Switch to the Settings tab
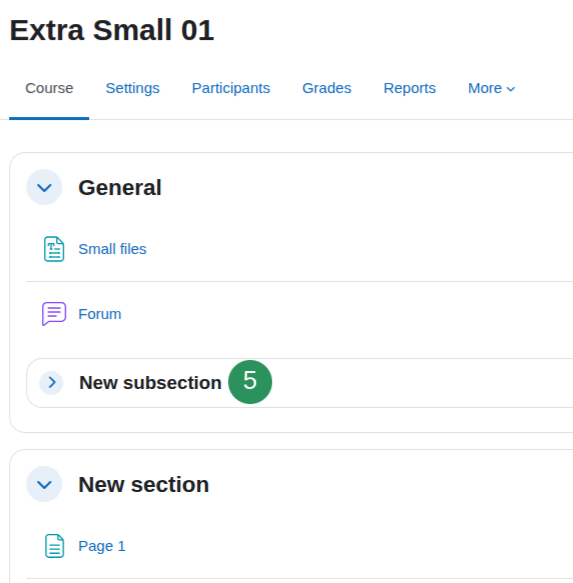Image resolution: width=573 pixels, height=583 pixels. pos(132,88)
